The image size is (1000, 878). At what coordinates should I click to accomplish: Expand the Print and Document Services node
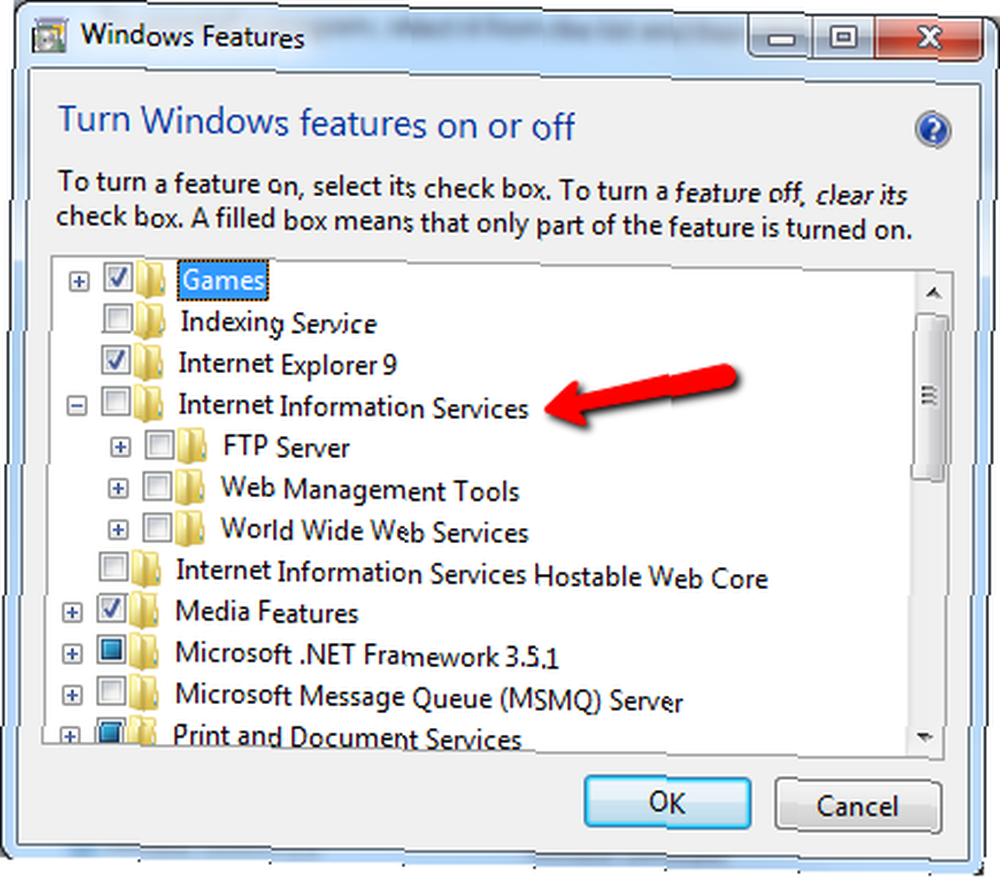(70, 736)
